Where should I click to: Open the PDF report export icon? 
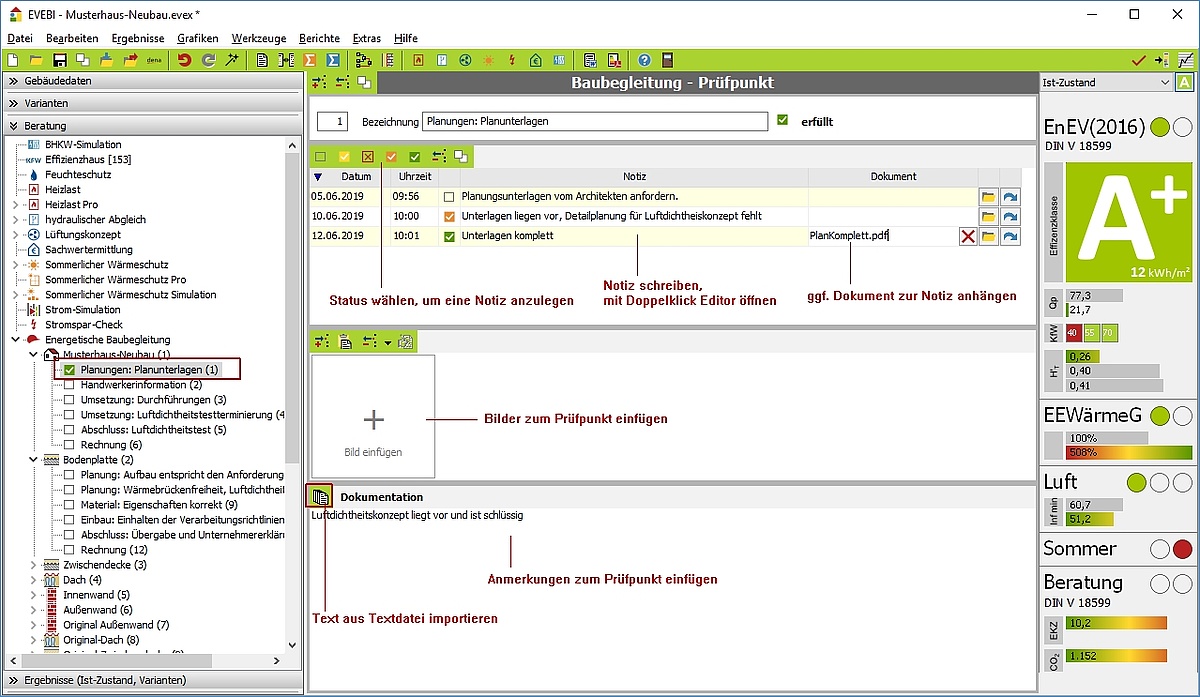pos(614,60)
